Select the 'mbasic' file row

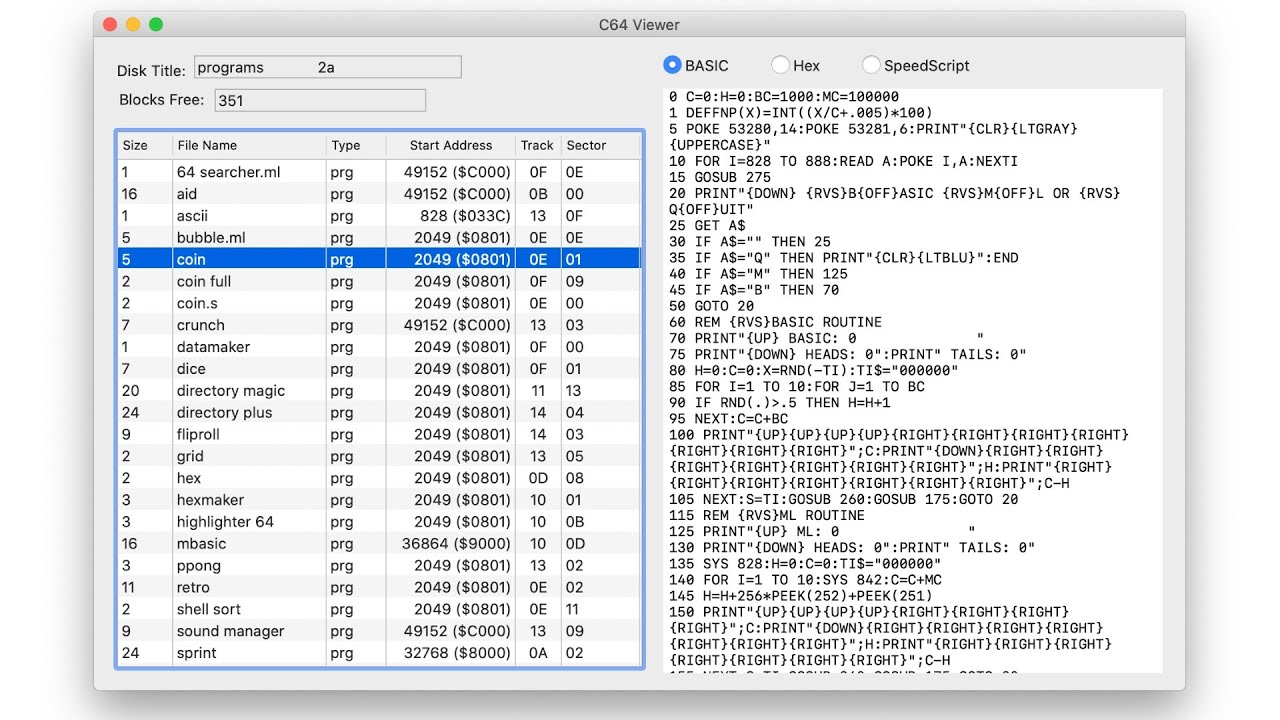pyautogui.click(x=379, y=544)
